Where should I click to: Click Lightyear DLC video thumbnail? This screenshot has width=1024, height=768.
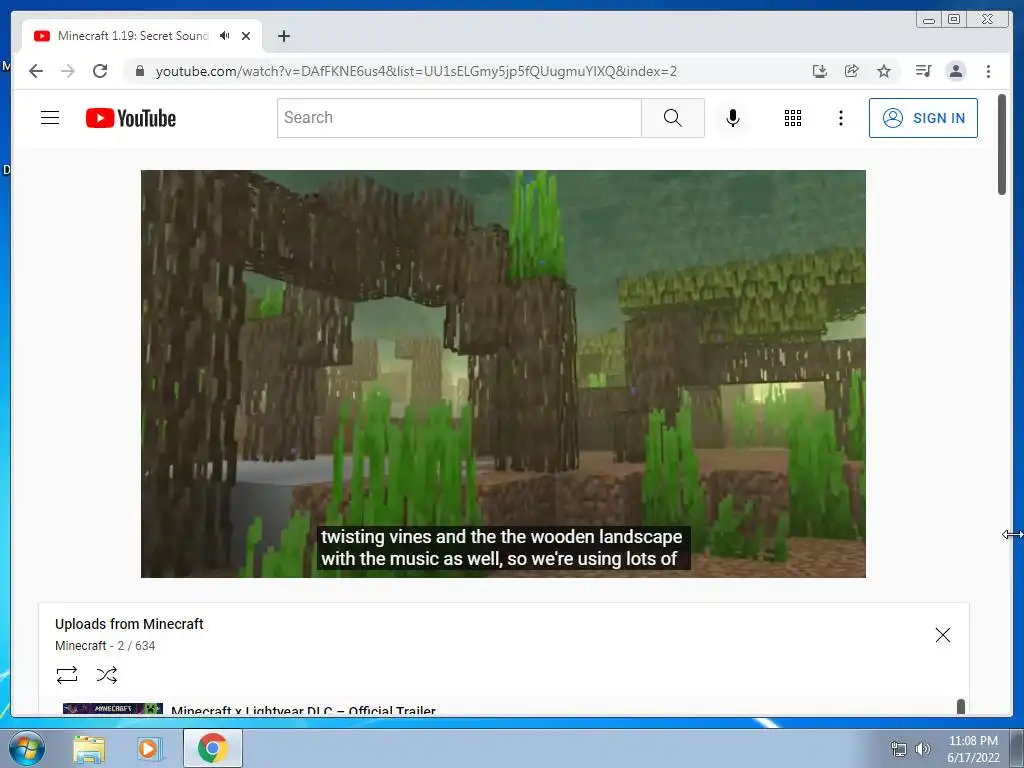112,709
